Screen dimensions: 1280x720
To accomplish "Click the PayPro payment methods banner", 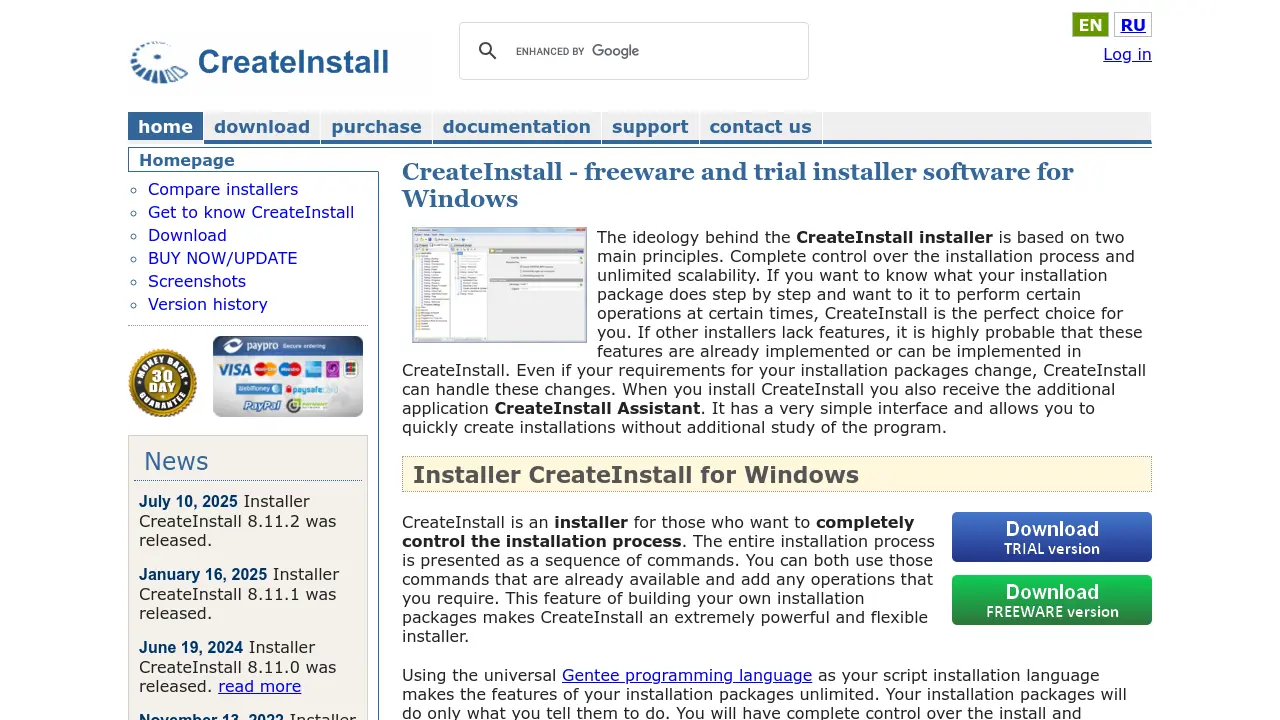I will [x=288, y=376].
